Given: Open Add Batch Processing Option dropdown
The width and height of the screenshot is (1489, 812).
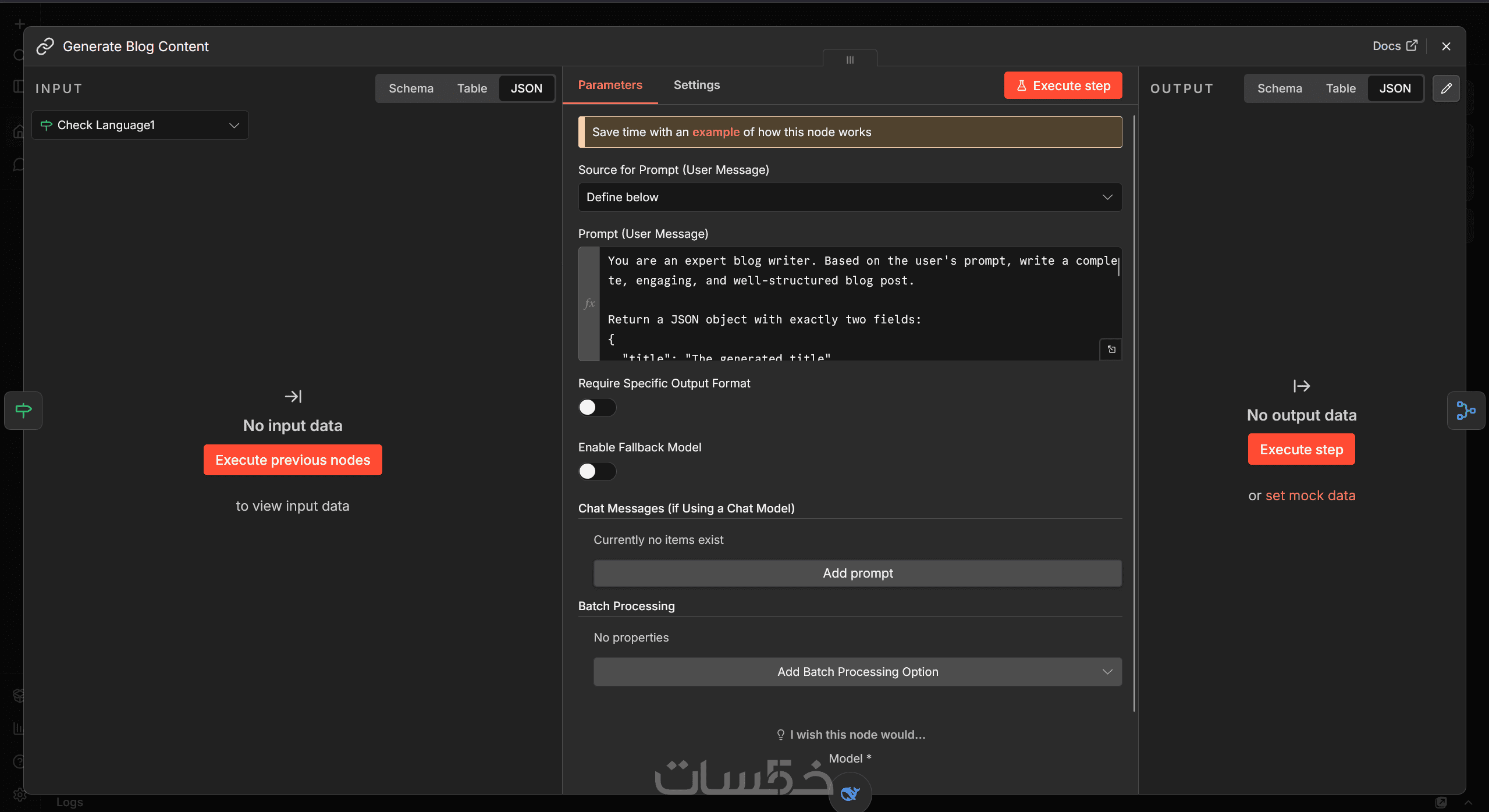Looking at the screenshot, I should (x=857, y=672).
